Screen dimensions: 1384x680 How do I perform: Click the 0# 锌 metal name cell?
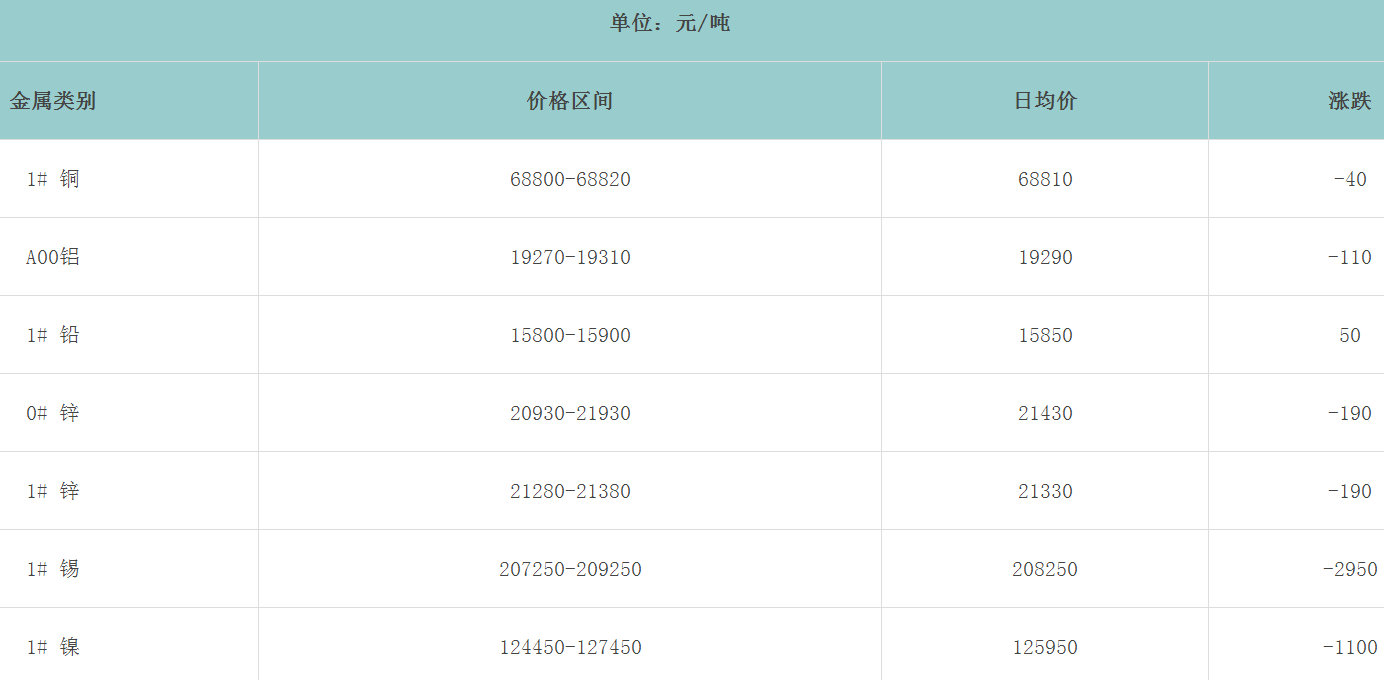coord(53,414)
